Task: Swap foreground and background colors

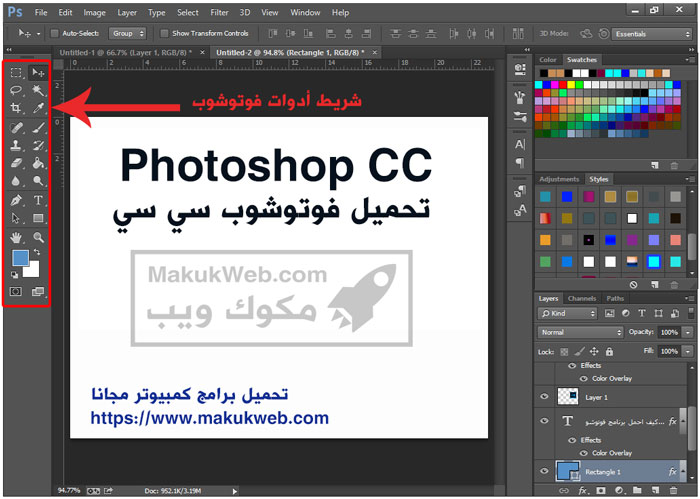Action: coord(37,252)
